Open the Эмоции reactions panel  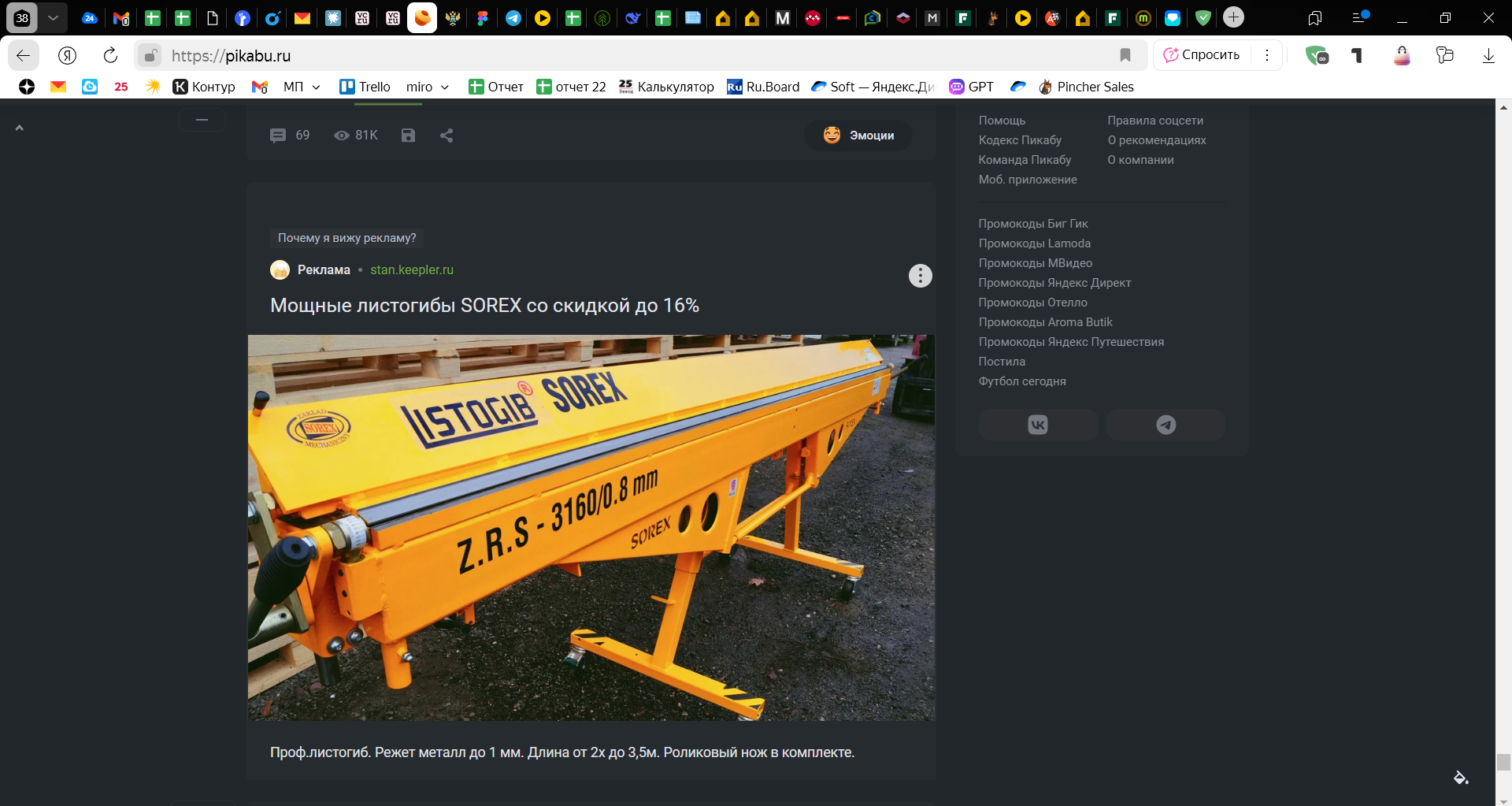[858, 135]
